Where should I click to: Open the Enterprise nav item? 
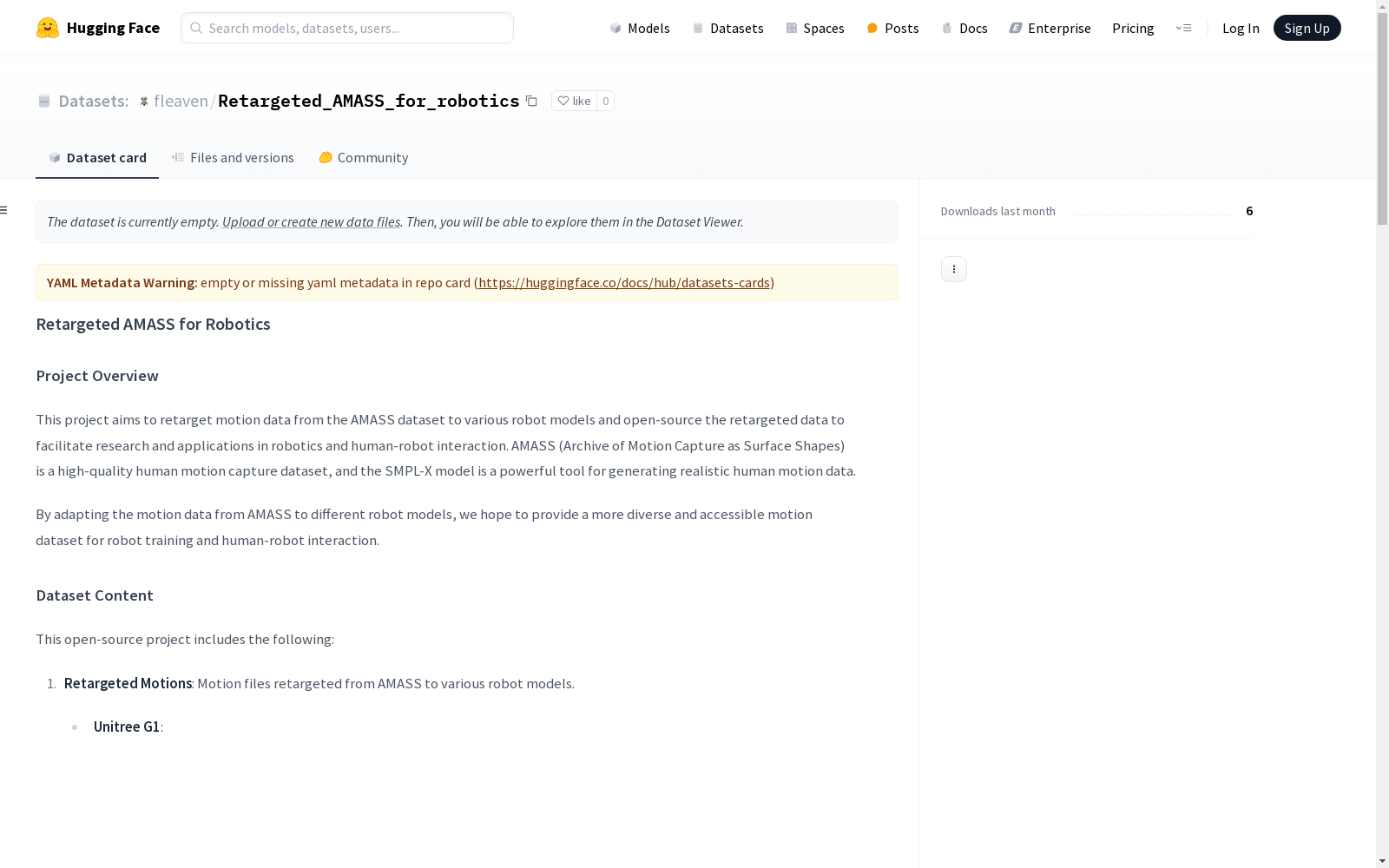point(1050,28)
